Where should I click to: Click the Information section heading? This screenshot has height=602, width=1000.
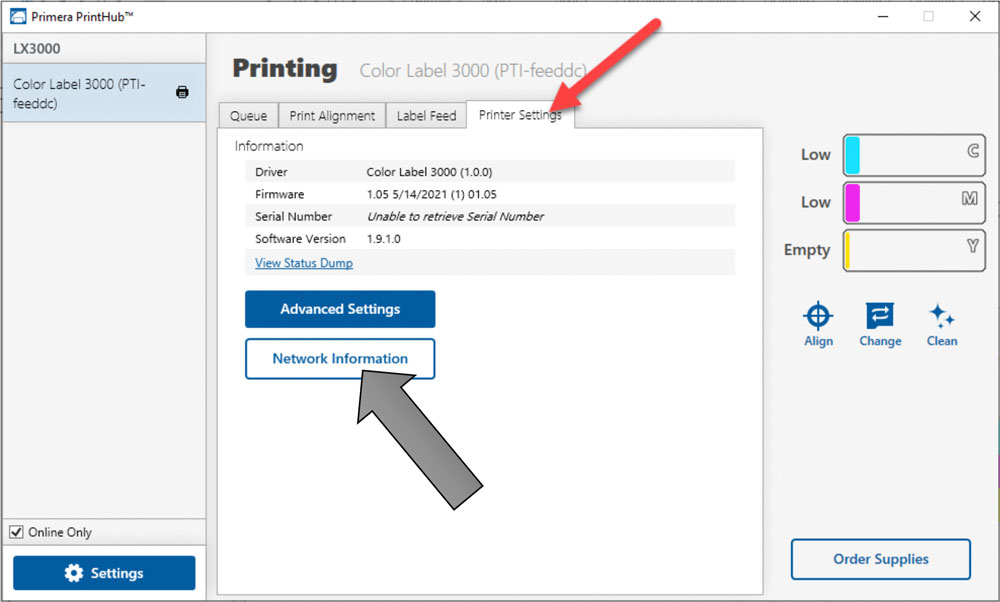[269, 146]
